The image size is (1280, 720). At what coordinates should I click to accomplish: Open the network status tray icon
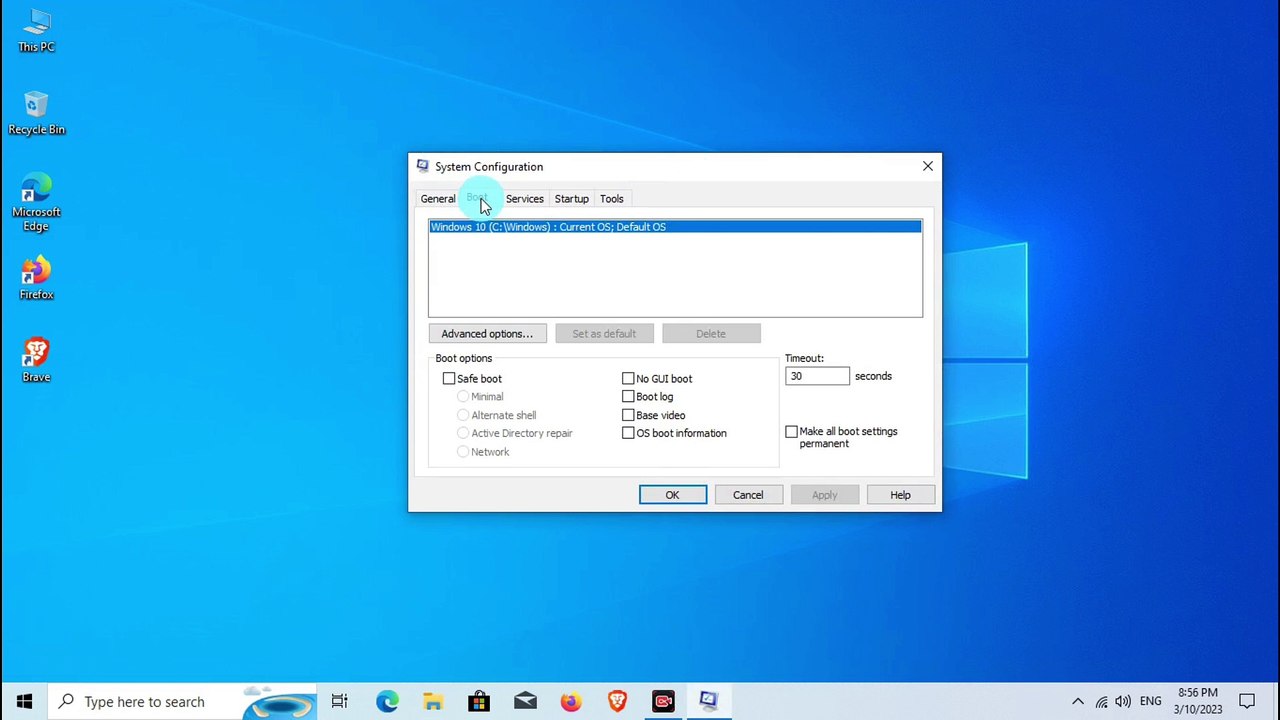coord(1101,701)
